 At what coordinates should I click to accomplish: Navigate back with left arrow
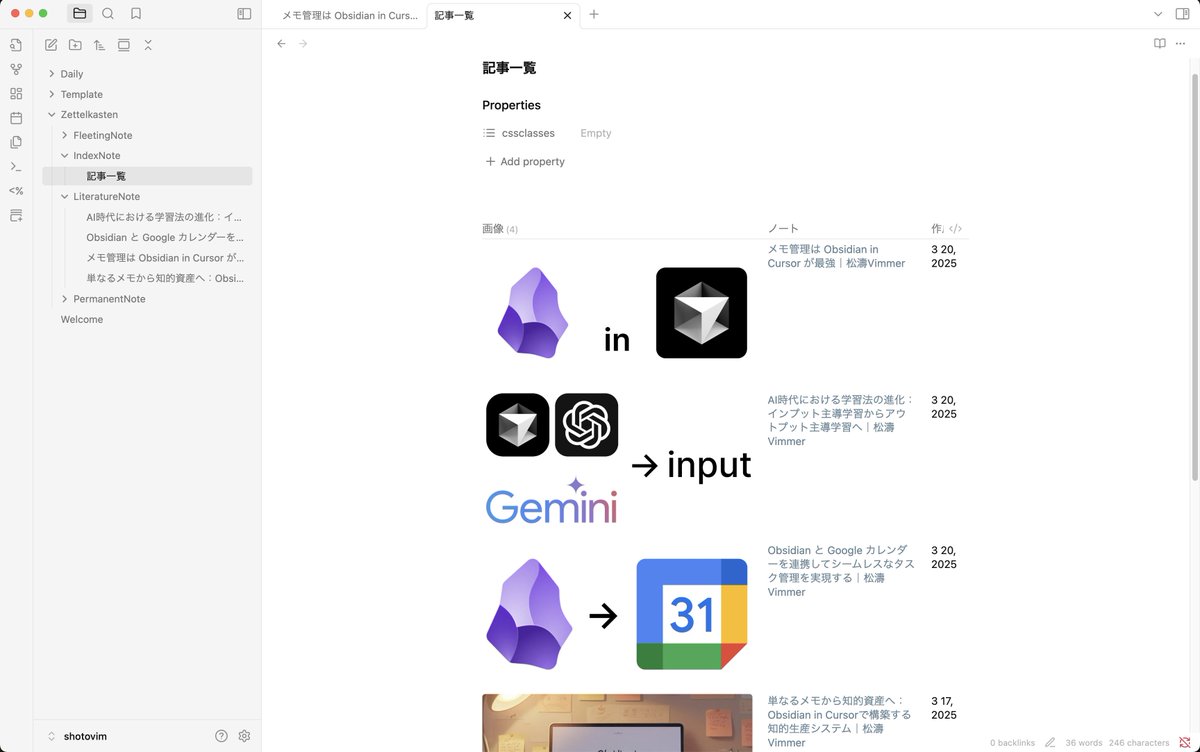tap(281, 44)
